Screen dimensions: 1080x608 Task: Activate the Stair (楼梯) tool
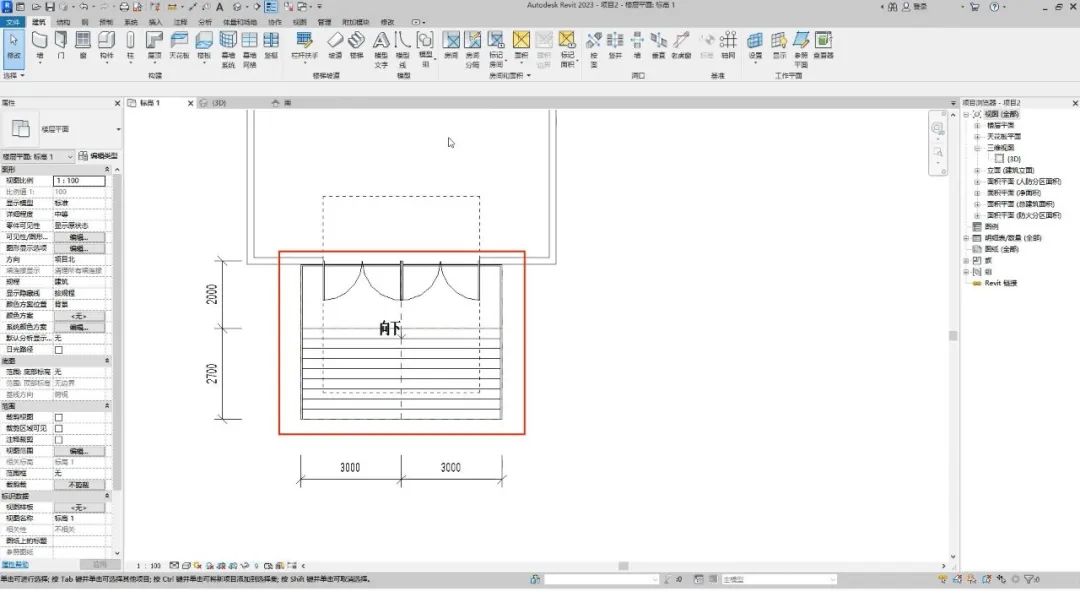coord(357,45)
